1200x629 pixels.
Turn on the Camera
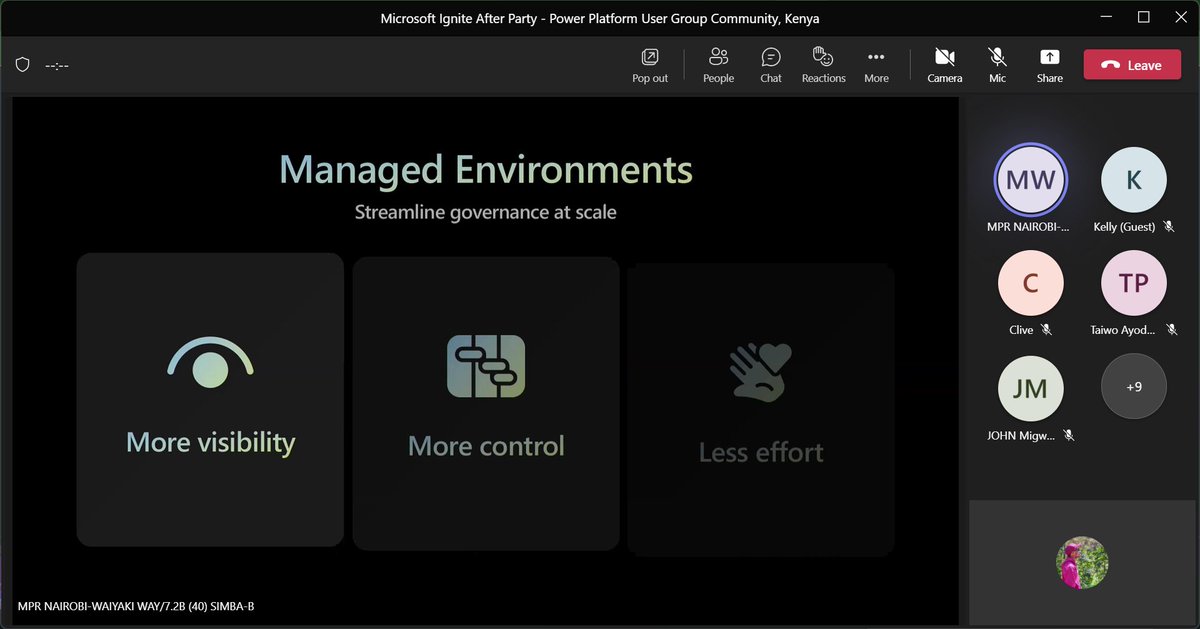(x=944, y=65)
